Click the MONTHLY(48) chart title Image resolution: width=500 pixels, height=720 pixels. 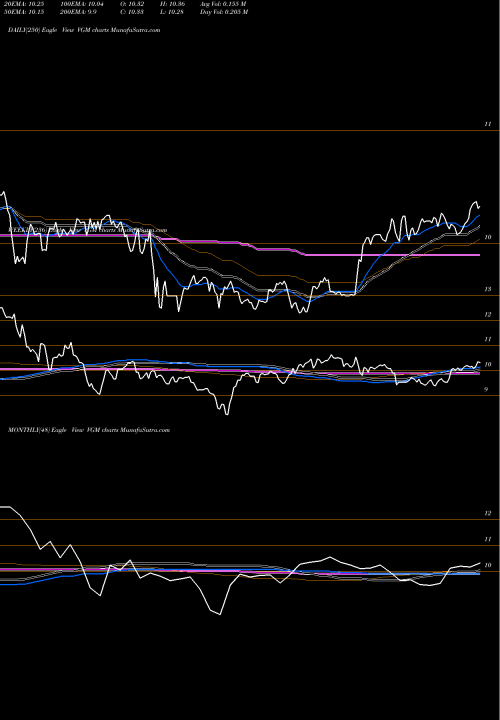(x=89, y=430)
